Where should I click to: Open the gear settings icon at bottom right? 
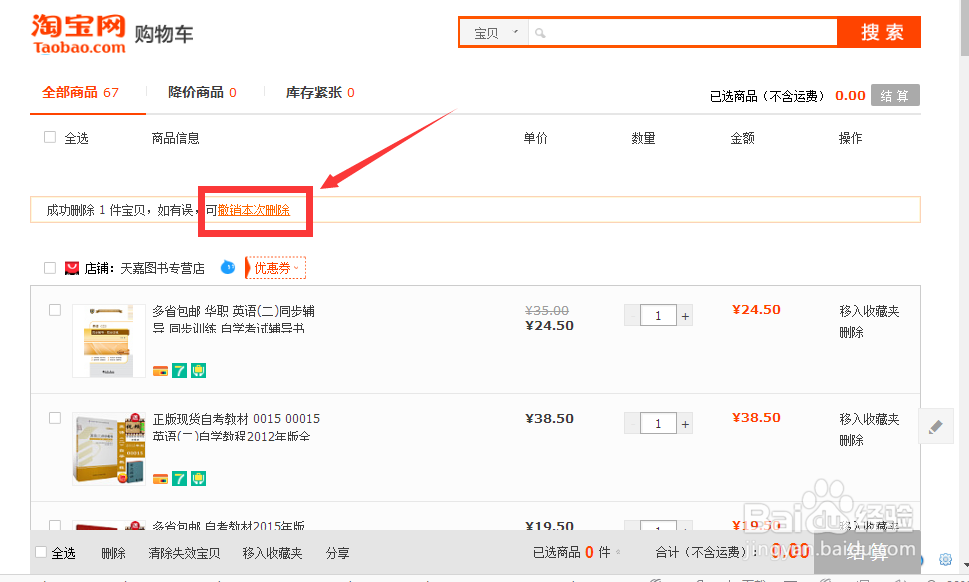pos(945,559)
